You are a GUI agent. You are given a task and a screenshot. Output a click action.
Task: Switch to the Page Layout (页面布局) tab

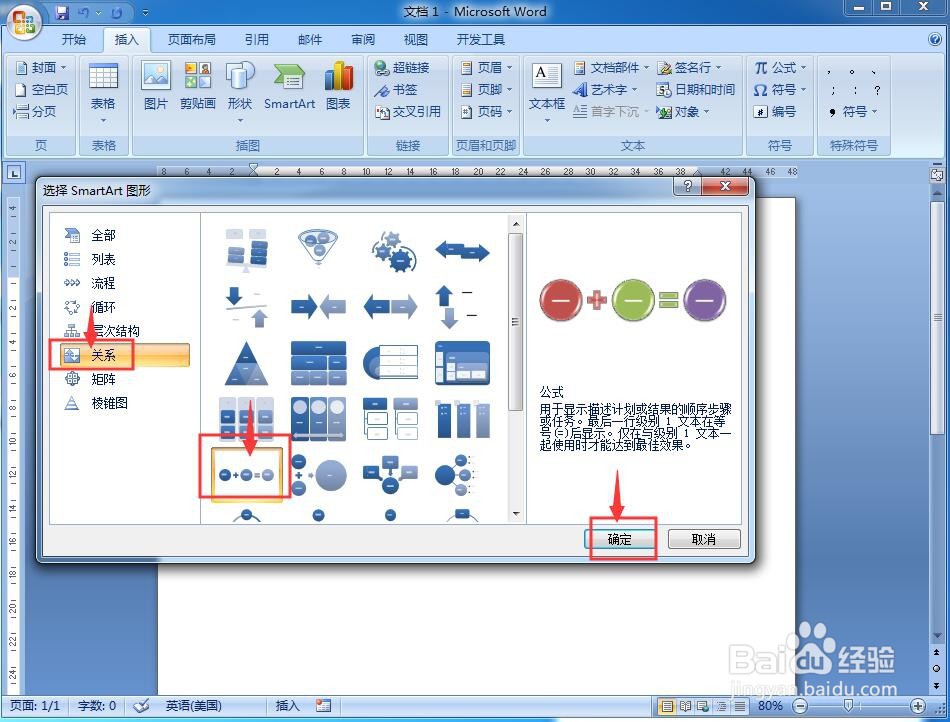click(191, 40)
